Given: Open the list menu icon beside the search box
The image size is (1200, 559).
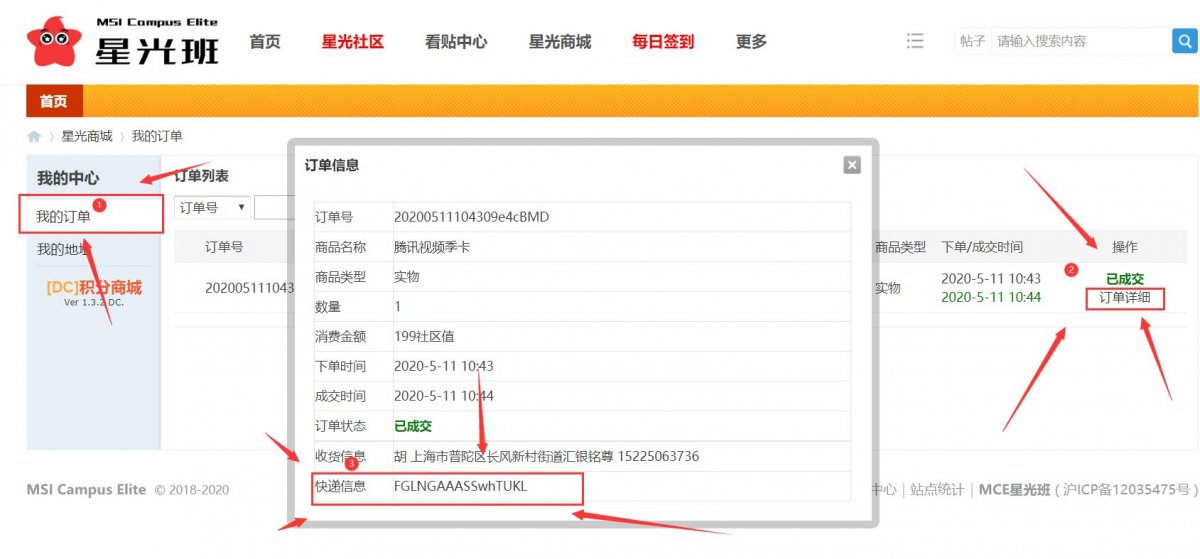Looking at the screenshot, I should pyautogui.click(x=915, y=41).
